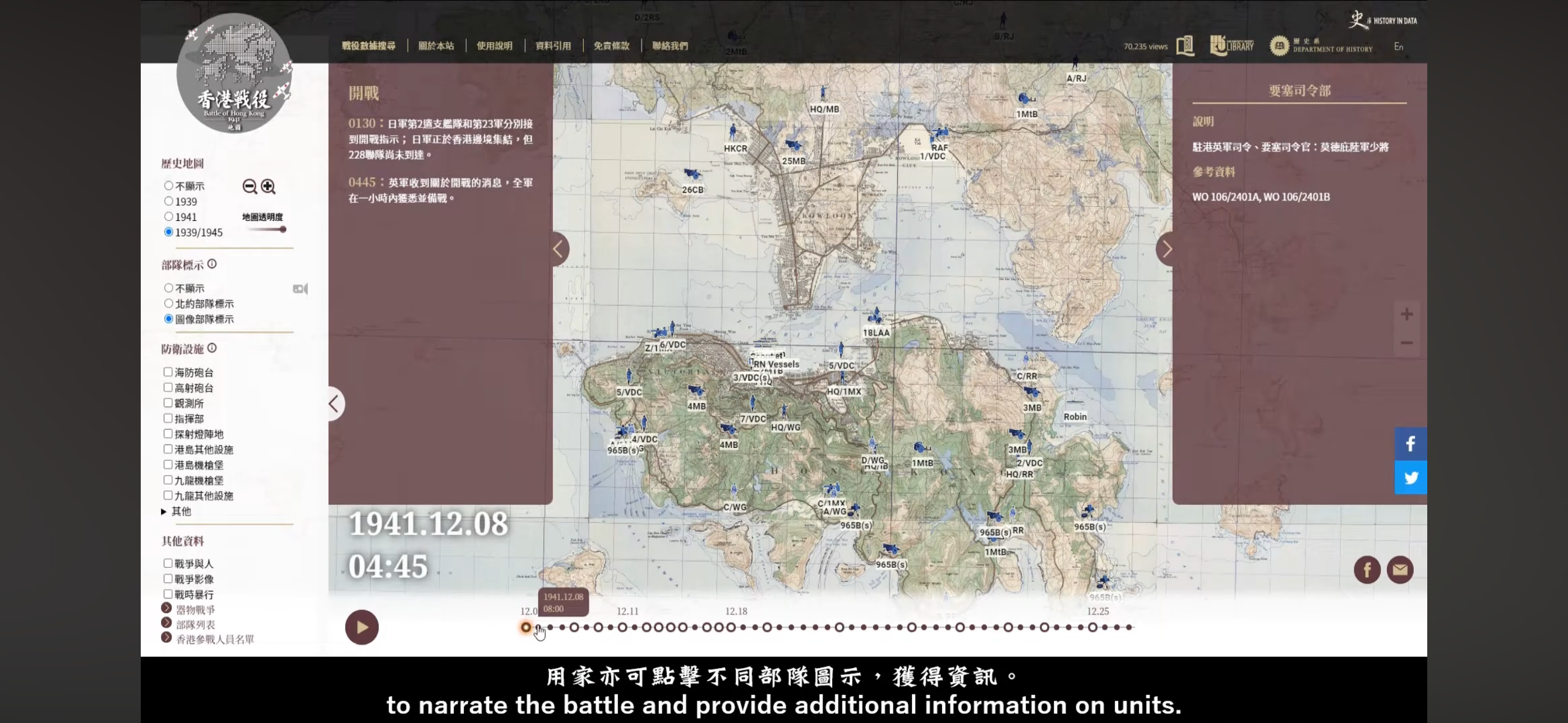1568x723 pixels.
Task: Check the 戰爭影像 checkbox
Action: click(168, 579)
